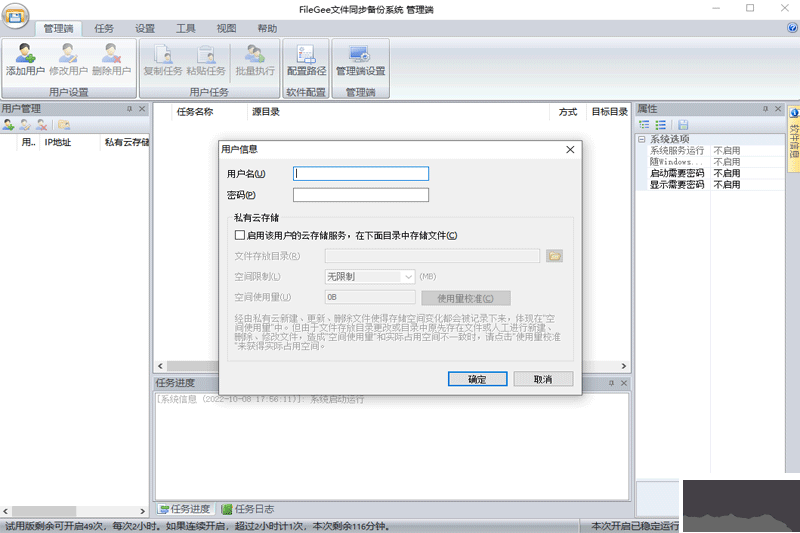
Task: Click the 空间使用量 0B field
Action: [x=370, y=297]
